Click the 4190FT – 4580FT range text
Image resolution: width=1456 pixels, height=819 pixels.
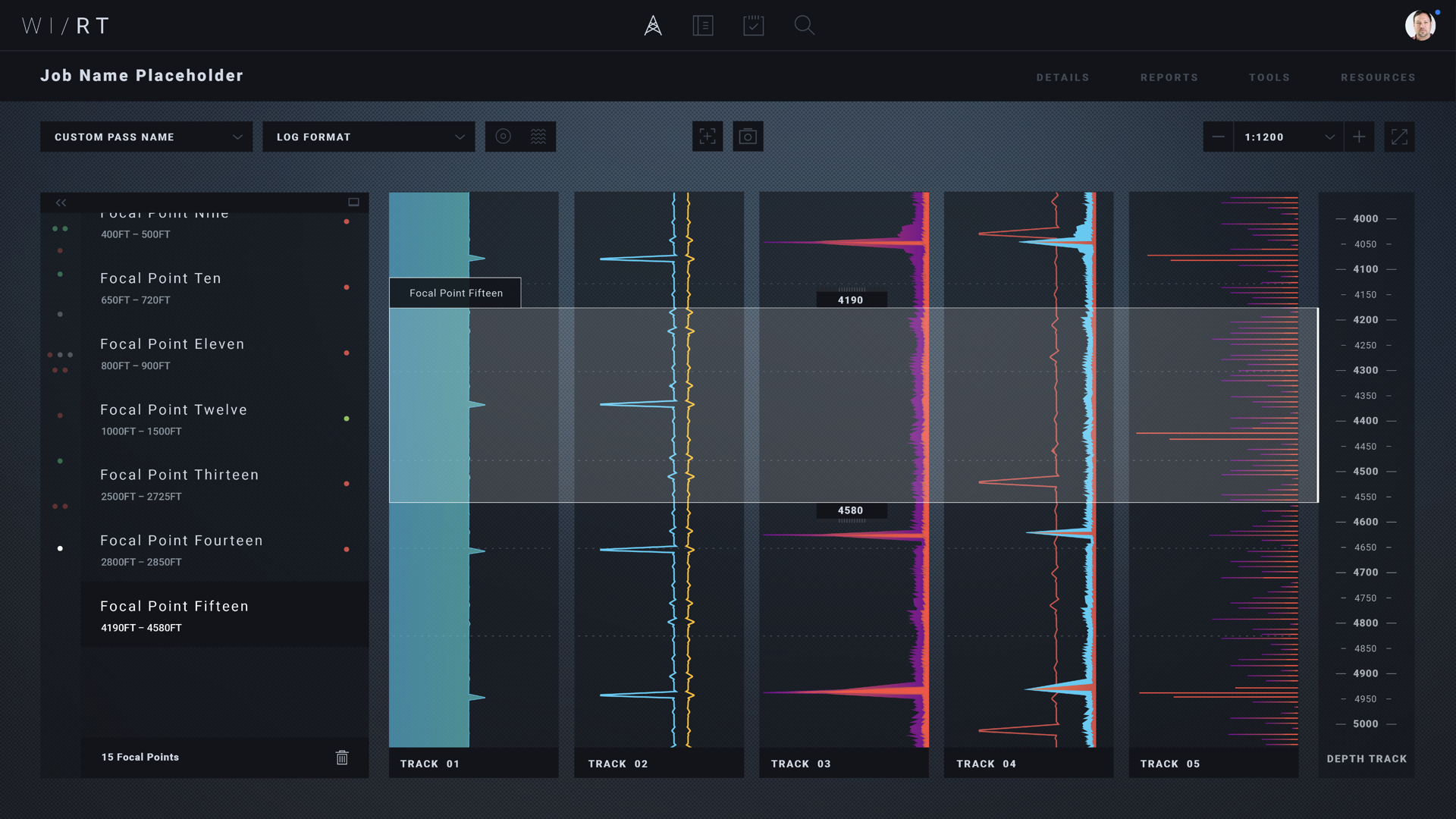point(141,628)
